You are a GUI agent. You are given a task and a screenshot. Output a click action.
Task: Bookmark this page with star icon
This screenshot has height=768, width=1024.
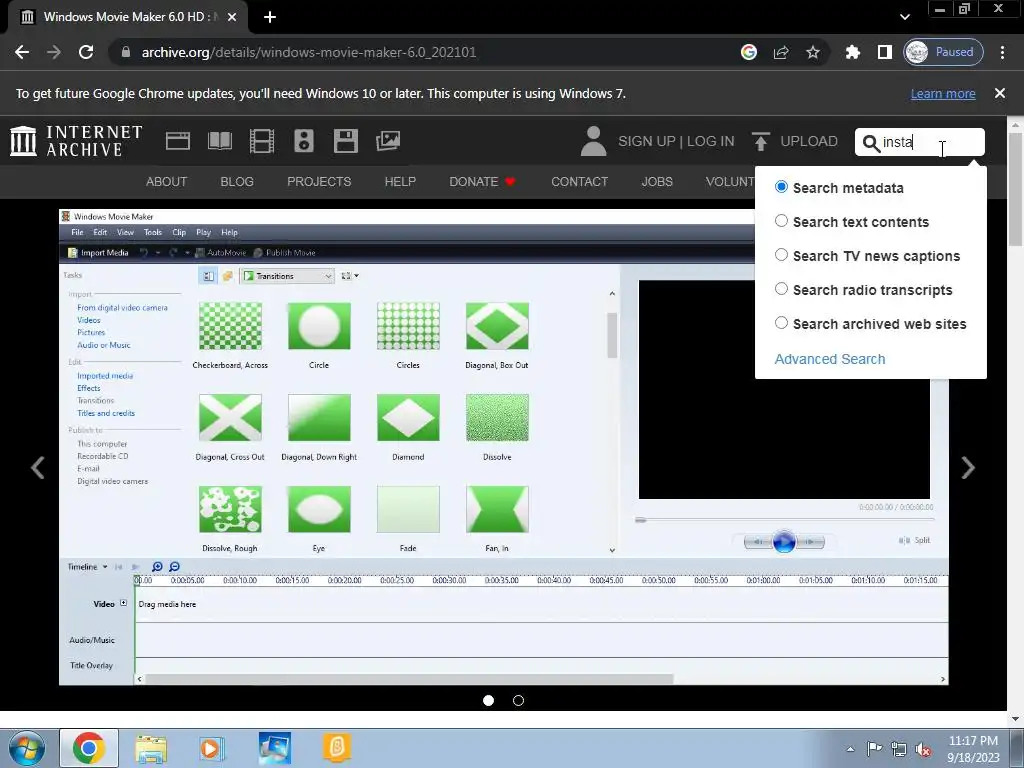pos(812,52)
